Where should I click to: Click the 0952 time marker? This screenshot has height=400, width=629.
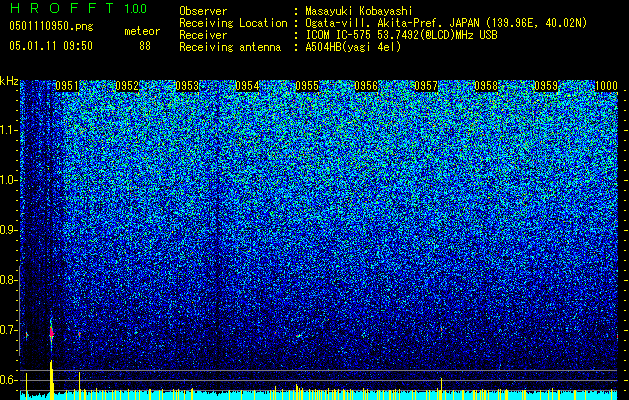coord(127,86)
